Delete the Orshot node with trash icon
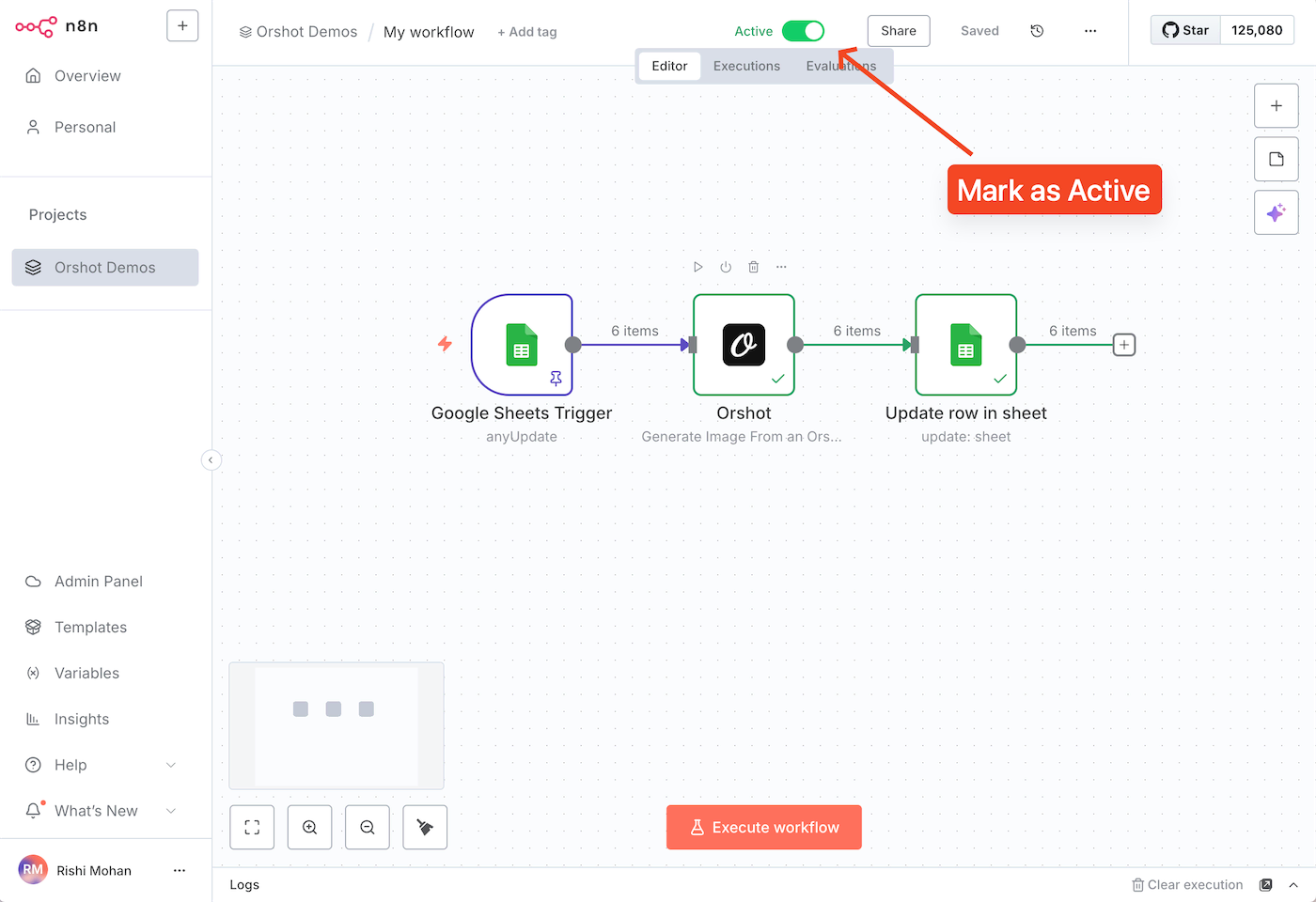 [x=753, y=267]
